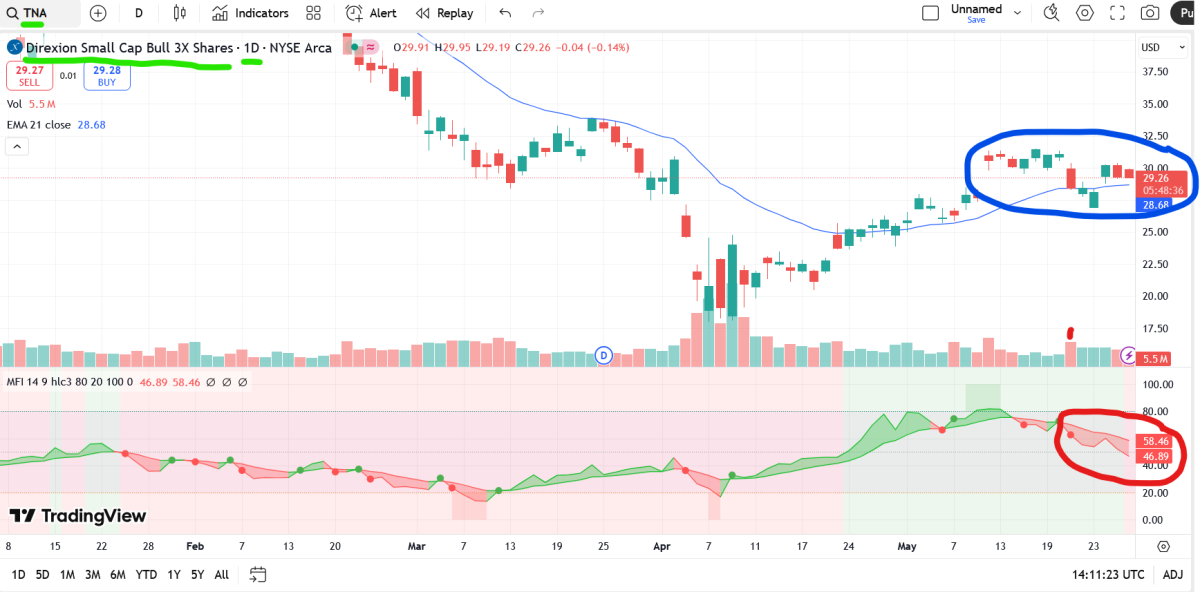Click the Unnamed layout Save button
Image resolution: width=1200 pixels, height=592 pixels.
[976, 19]
